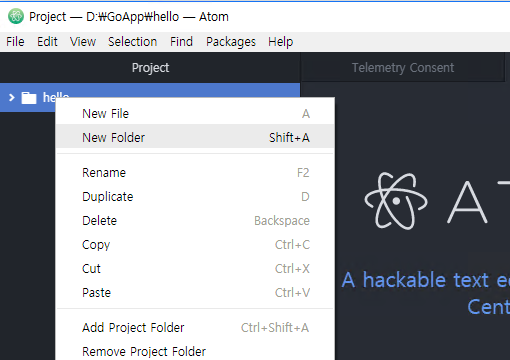This screenshot has width=510, height=360.
Task: Click the Atom logo in welcome pane
Action: pyautogui.click(x=396, y=201)
